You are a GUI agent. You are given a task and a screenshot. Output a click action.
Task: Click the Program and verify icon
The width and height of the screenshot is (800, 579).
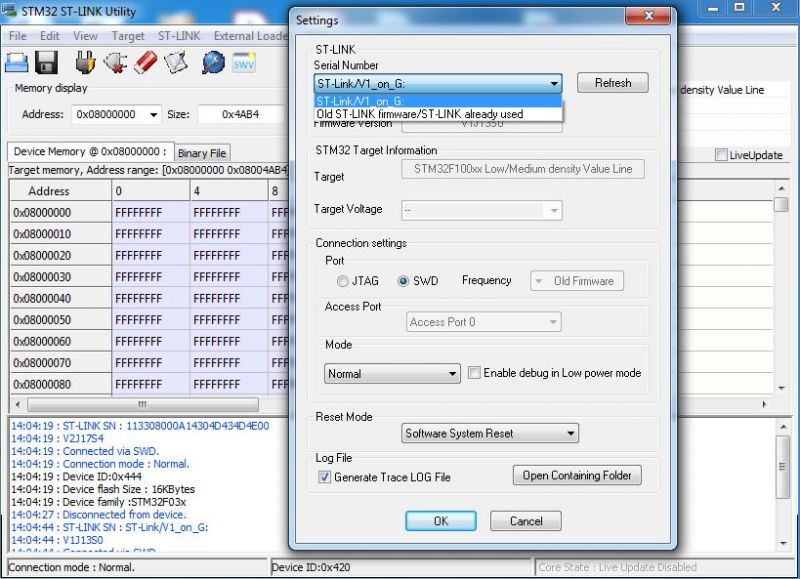(x=176, y=63)
